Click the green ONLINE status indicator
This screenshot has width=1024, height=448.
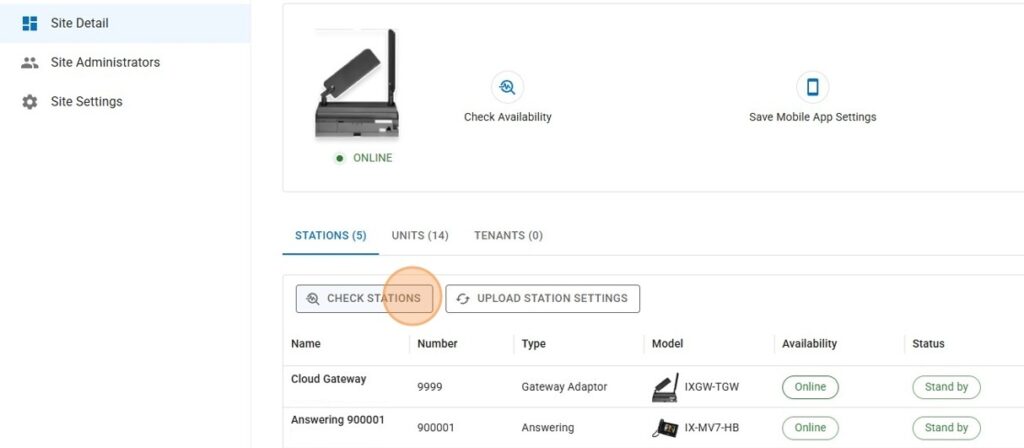(x=364, y=158)
